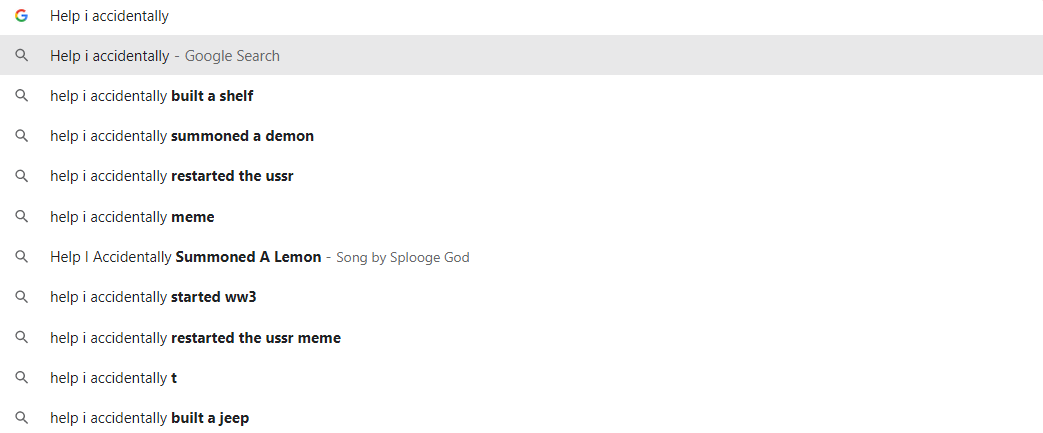
Task: Click the magnifier icon next to 'built a shelf'
Action: pyautogui.click(x=21, y=96)
